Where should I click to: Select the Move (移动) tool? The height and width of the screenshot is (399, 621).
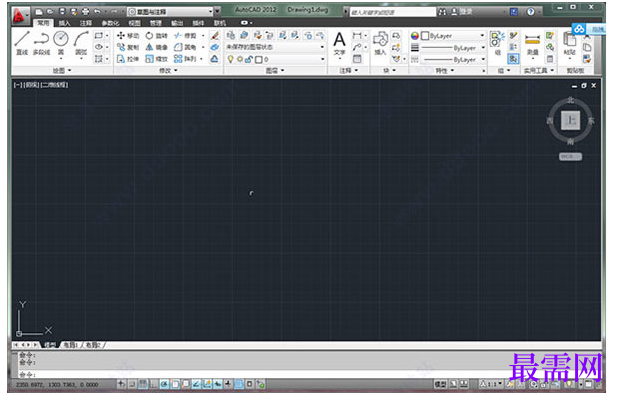tap(128, 36)
